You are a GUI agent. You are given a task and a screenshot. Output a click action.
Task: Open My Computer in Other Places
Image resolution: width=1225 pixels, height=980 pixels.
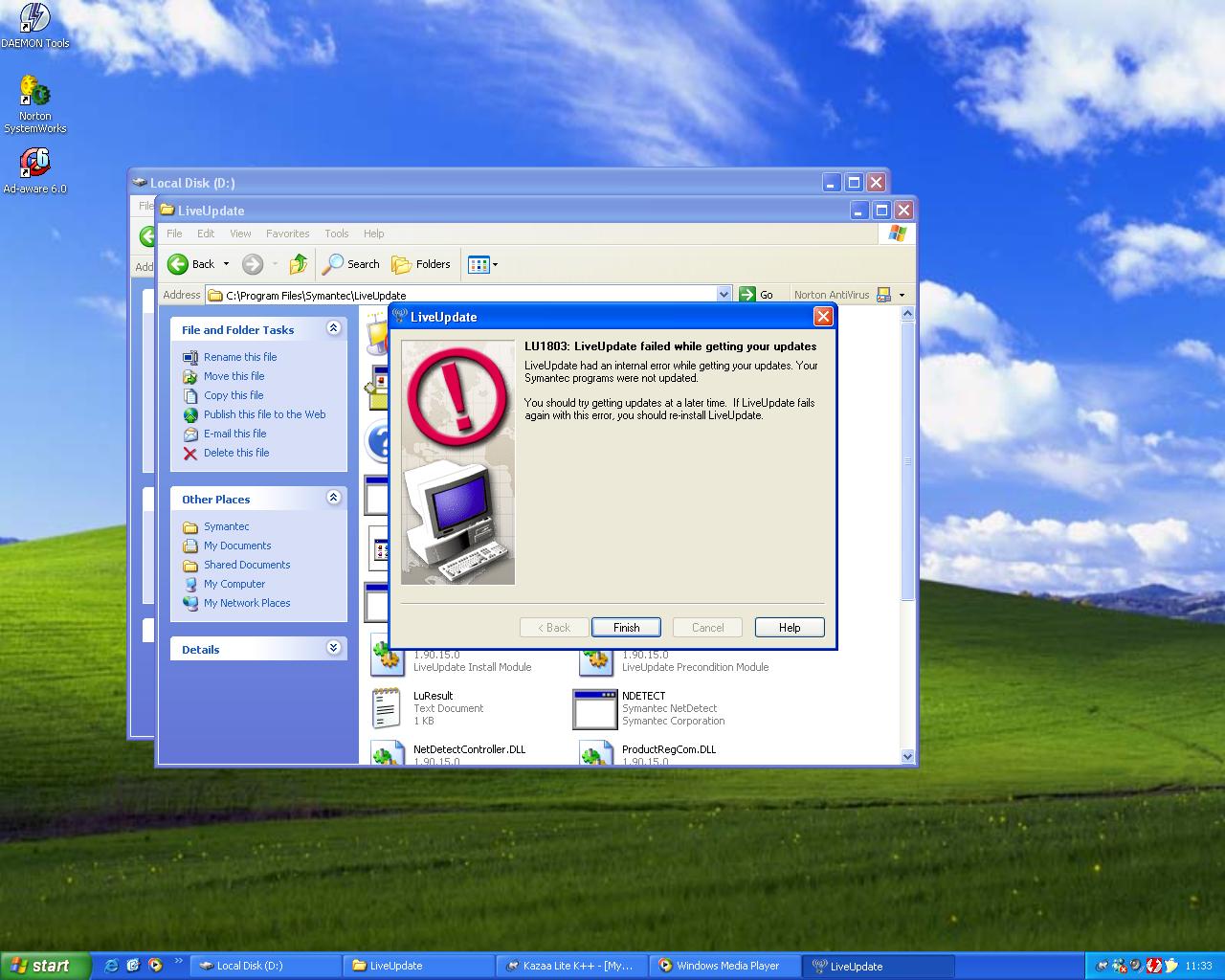pyautogui.click(x=234, y=584)
